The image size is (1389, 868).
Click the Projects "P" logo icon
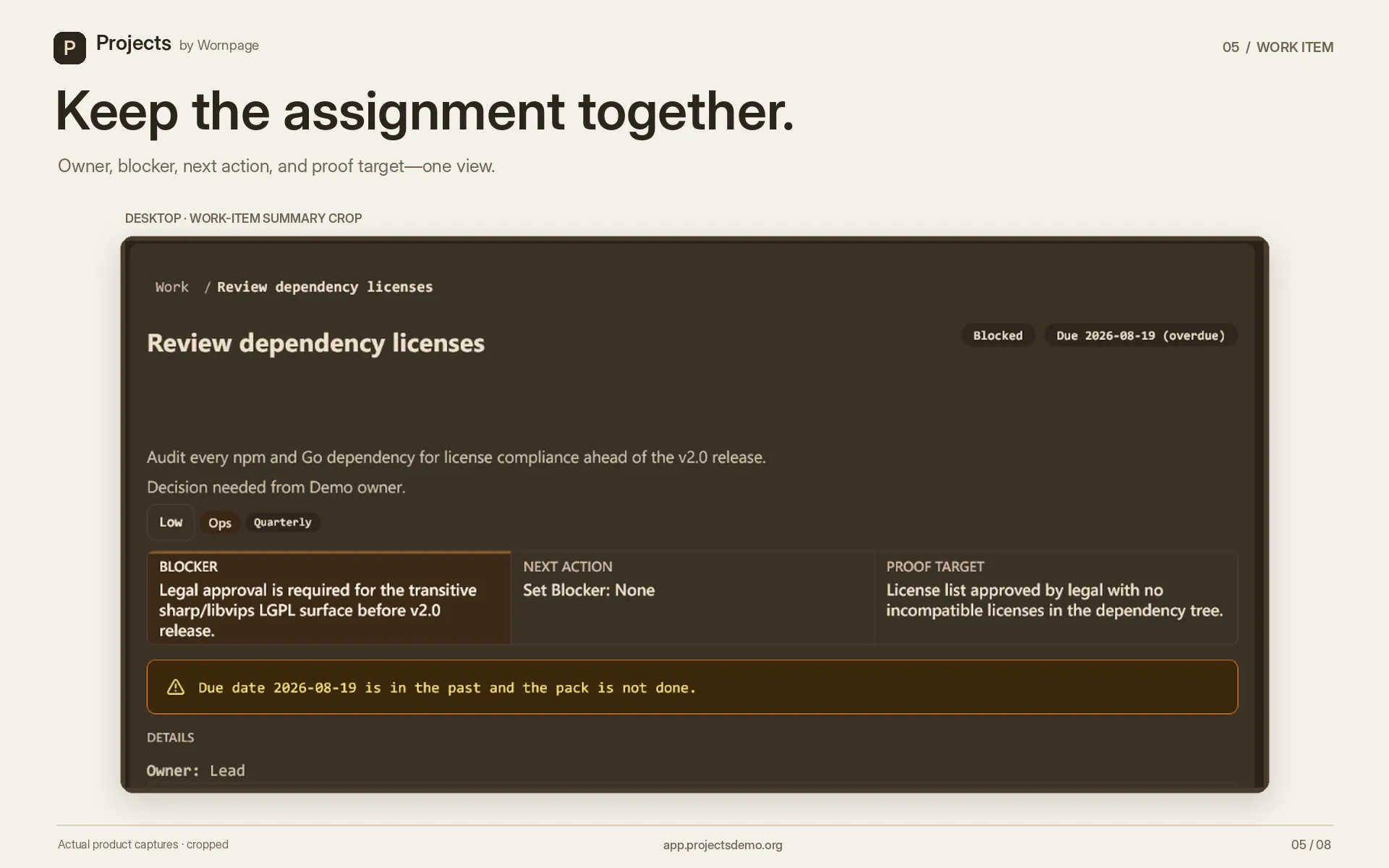coord(69,48)
